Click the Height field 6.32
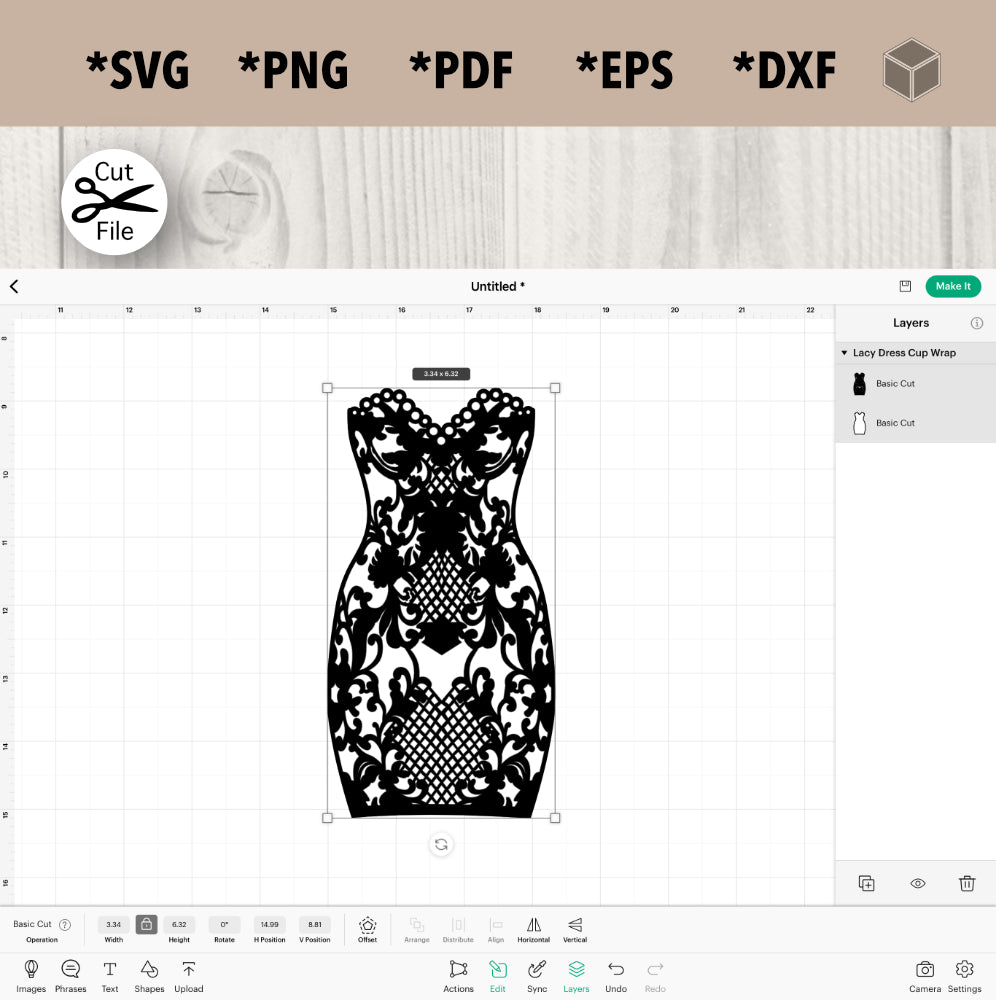The image size is (996, 1000). coord(179,924)
